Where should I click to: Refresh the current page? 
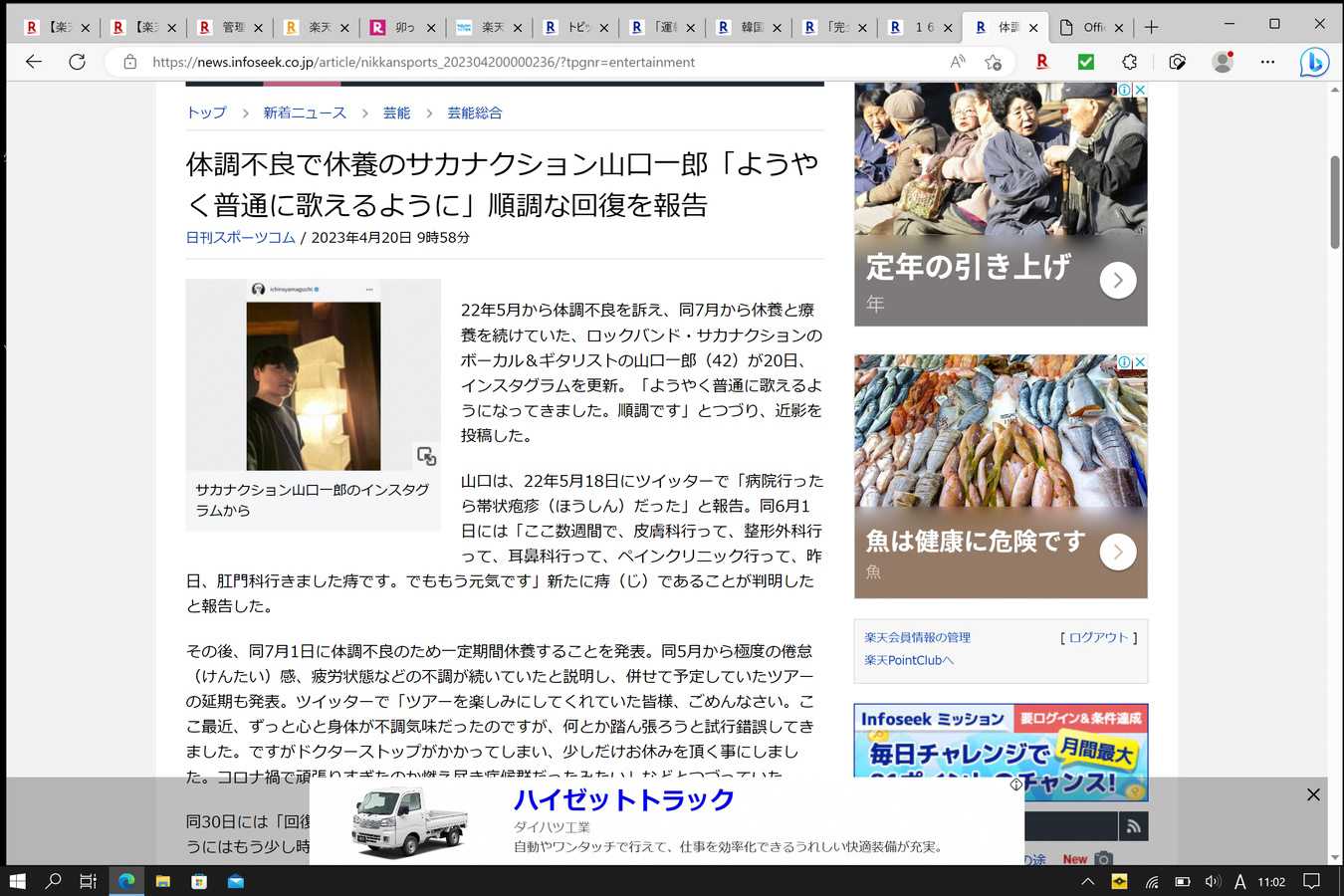click(77, 62)
